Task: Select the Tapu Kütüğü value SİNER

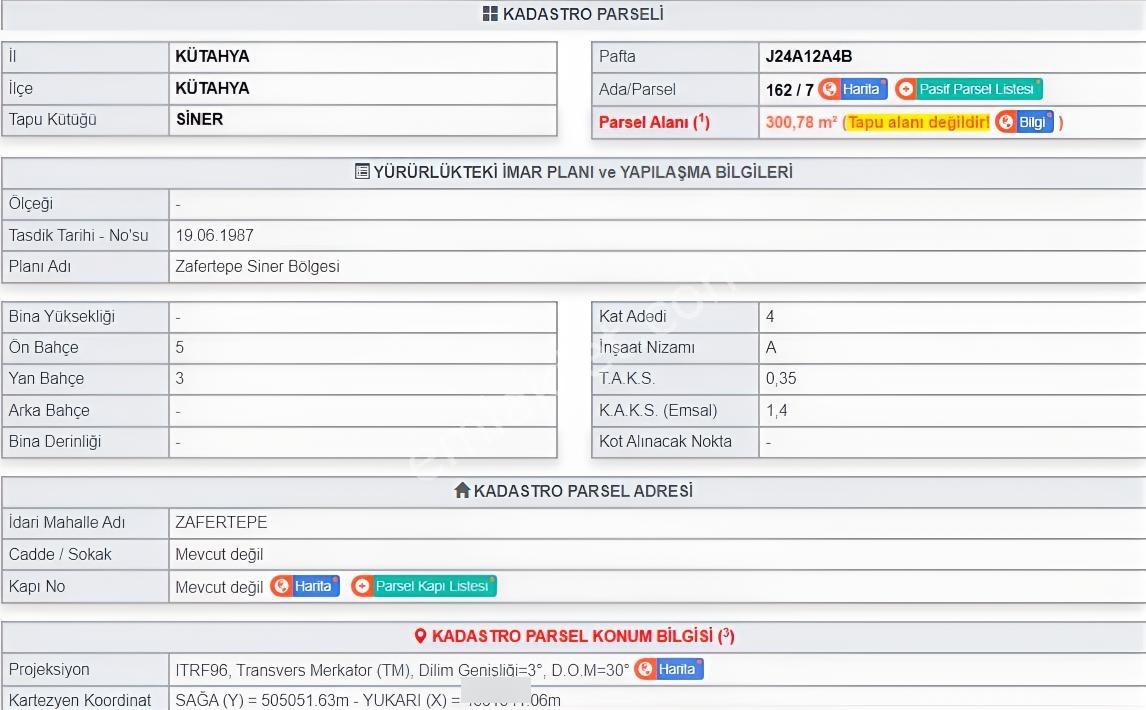Action: [200, 119]
